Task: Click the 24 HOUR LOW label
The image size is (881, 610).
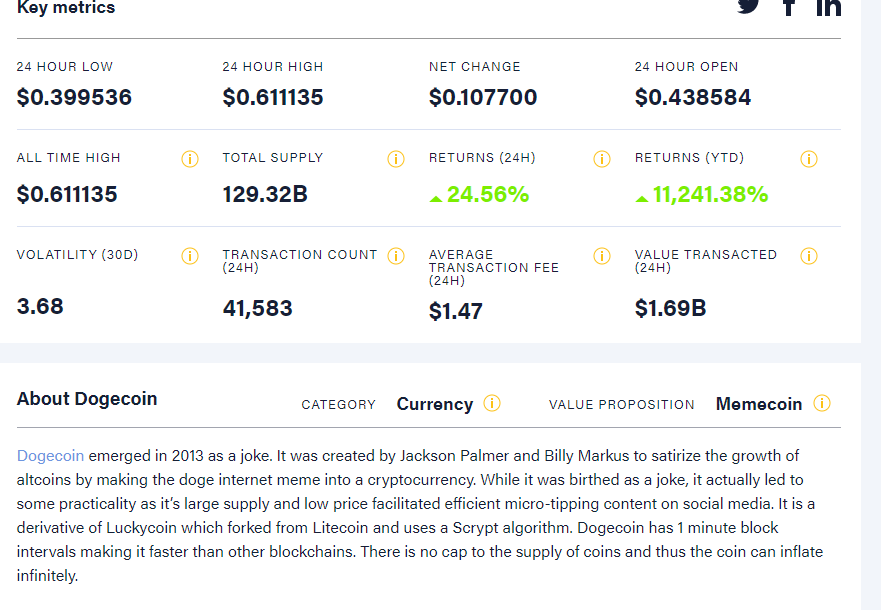Action: coord(65,67)
